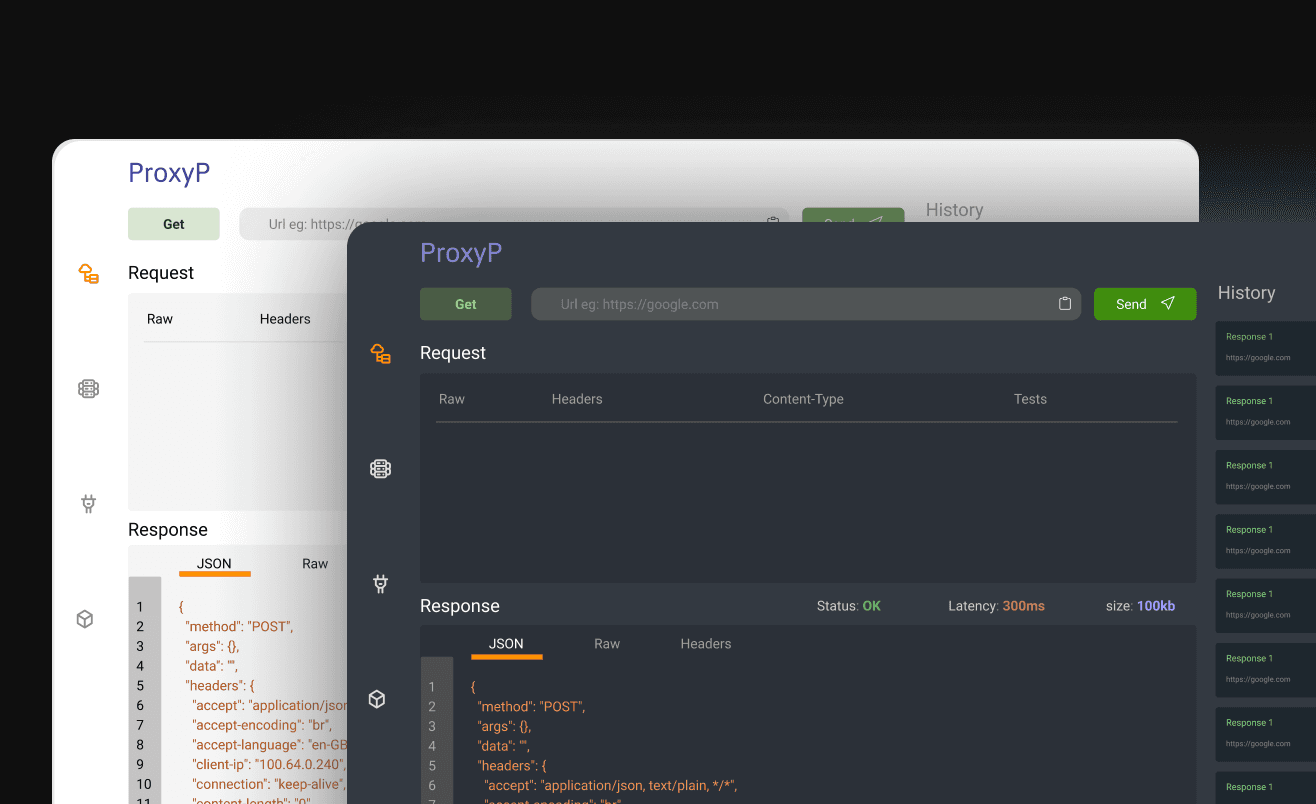Open the server rack icon in dark sidebar

click(380, 468)
